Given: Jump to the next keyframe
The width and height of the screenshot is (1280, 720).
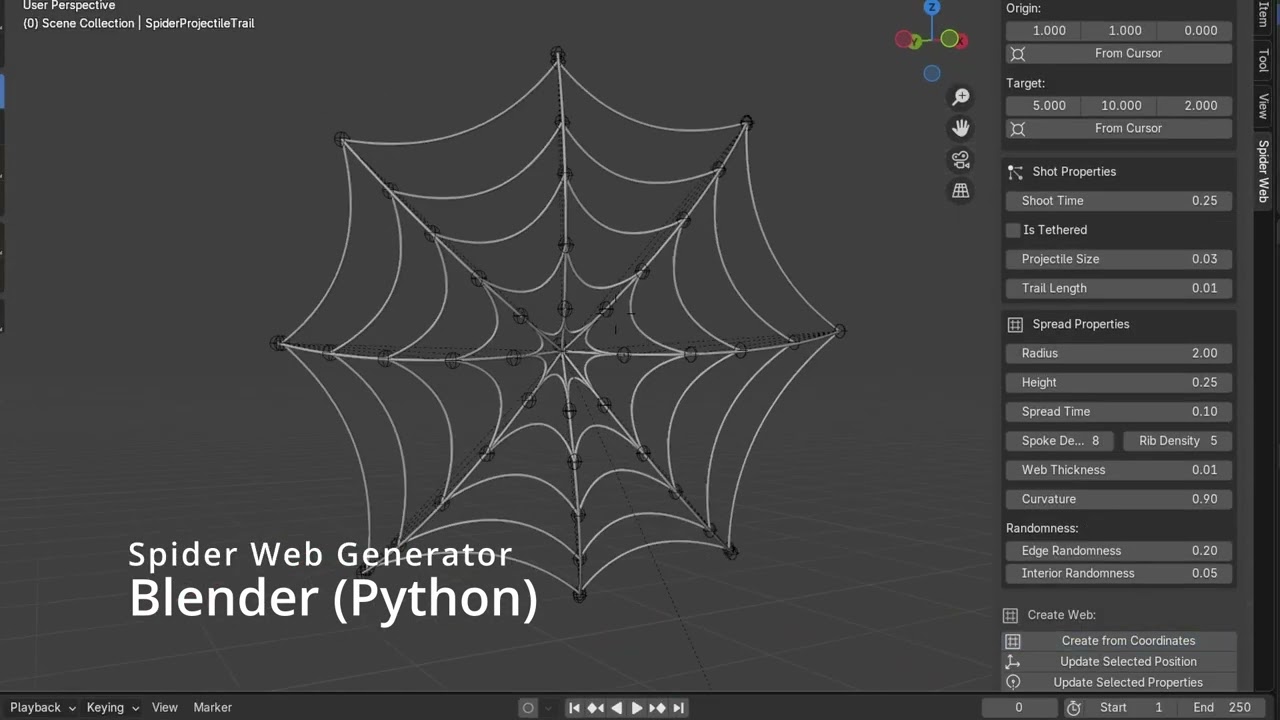Looking at the screenshot, I should pos(658,708).
